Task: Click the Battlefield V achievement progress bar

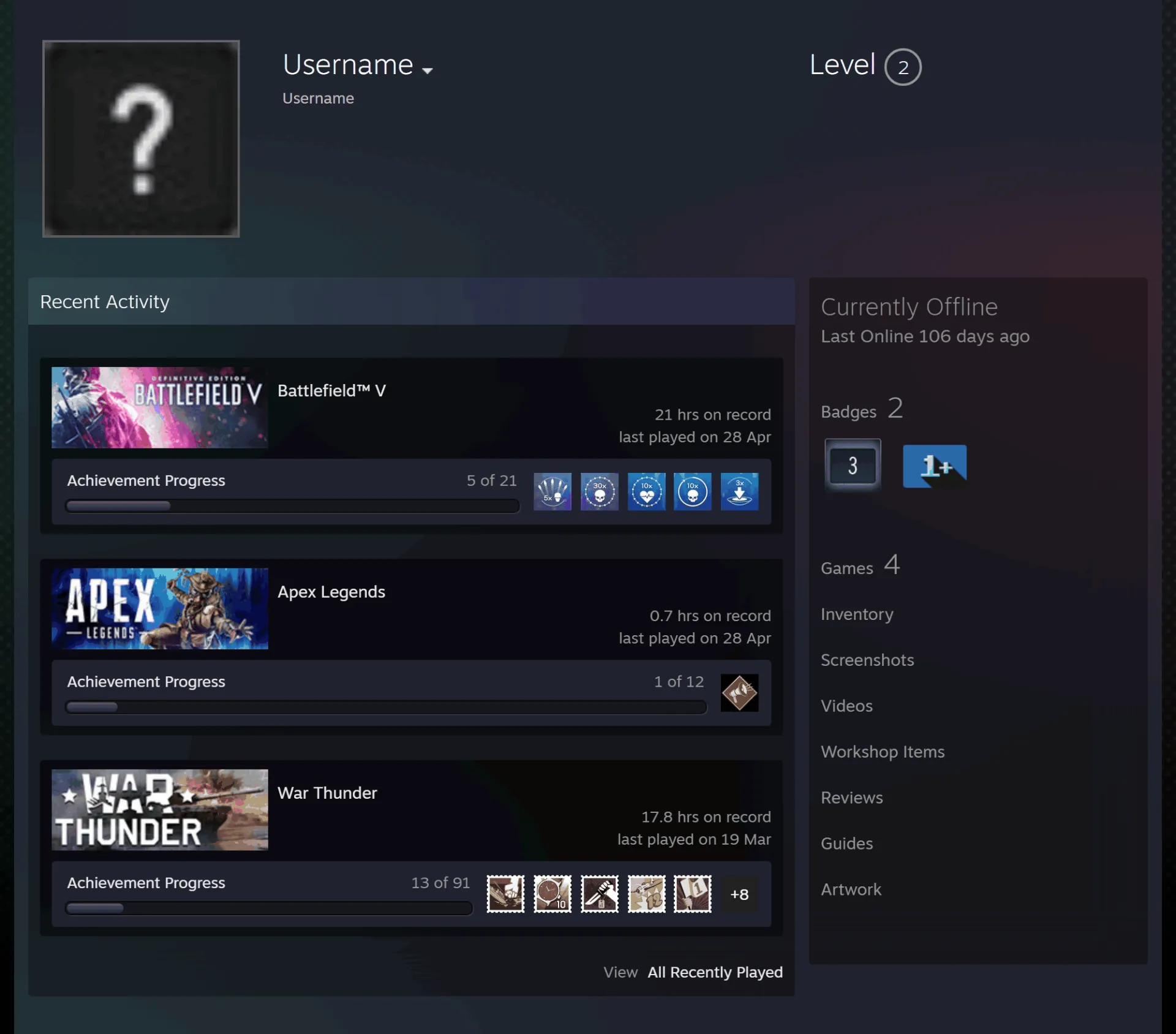Action: tap(292, 506)
